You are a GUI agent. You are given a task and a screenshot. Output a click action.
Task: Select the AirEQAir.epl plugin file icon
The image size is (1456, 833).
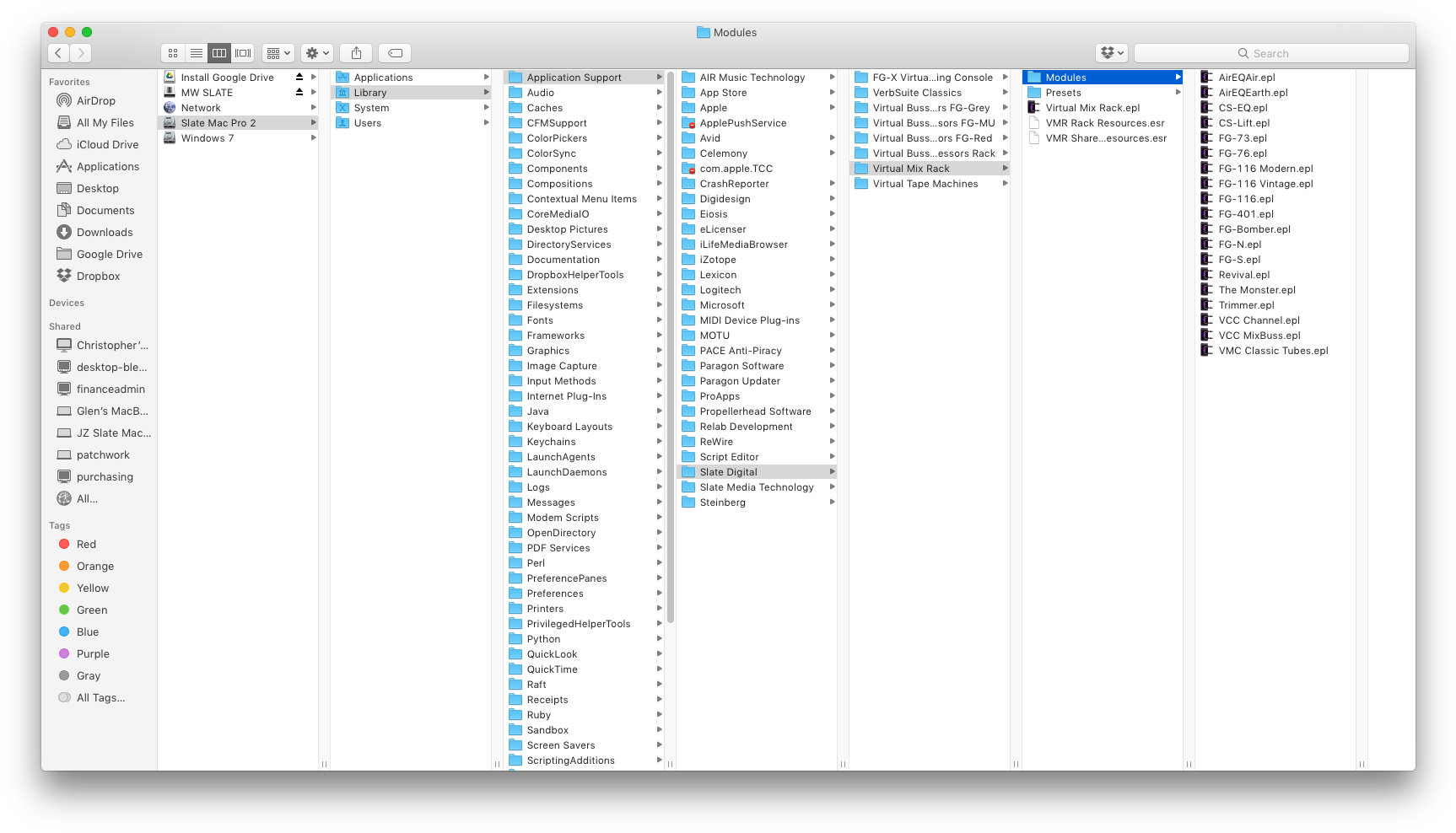1207,77
